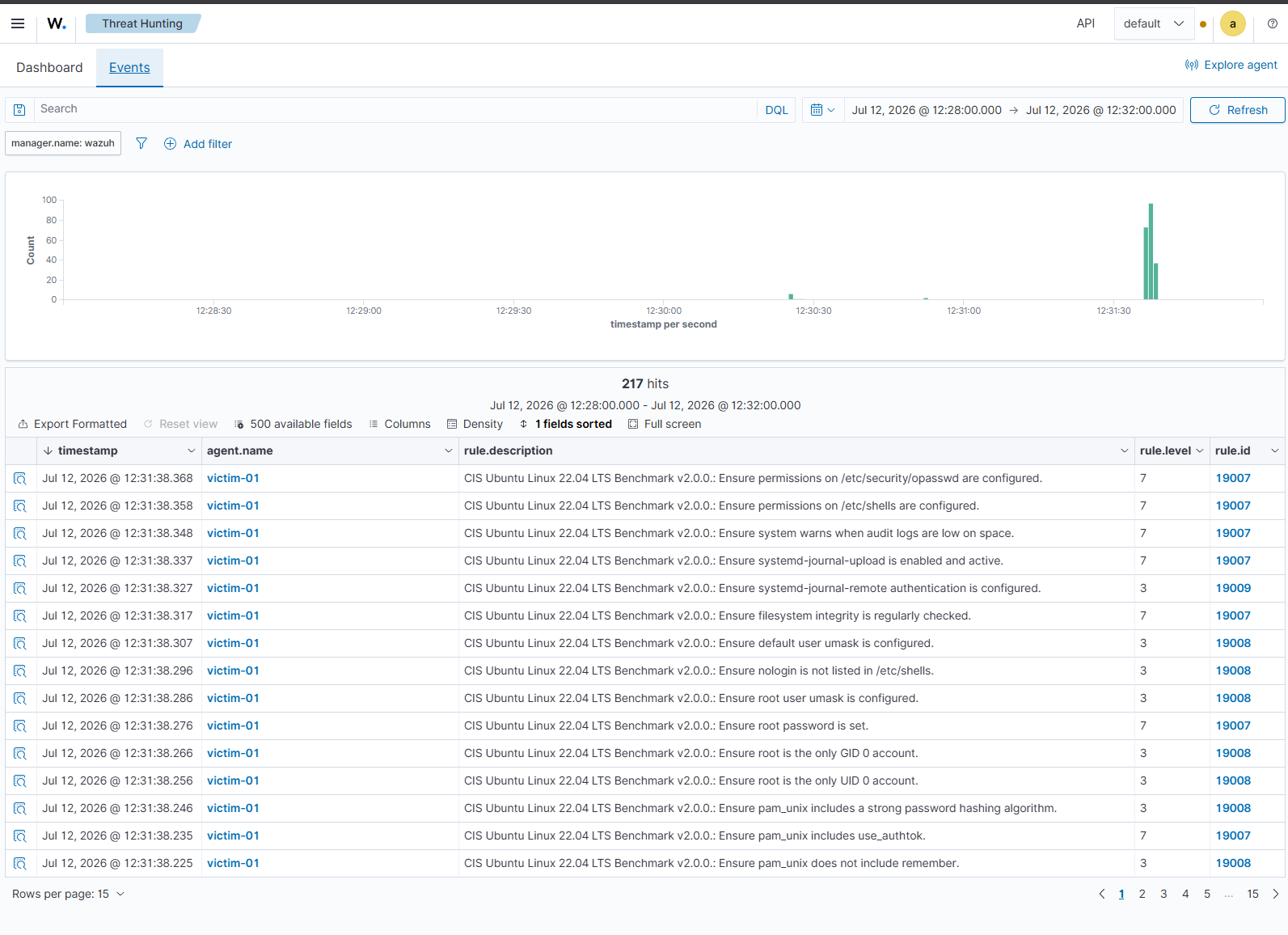Expand the agent.name column options chevron
The height and width of the screenshot is (935, 1288).
point(449,451)
